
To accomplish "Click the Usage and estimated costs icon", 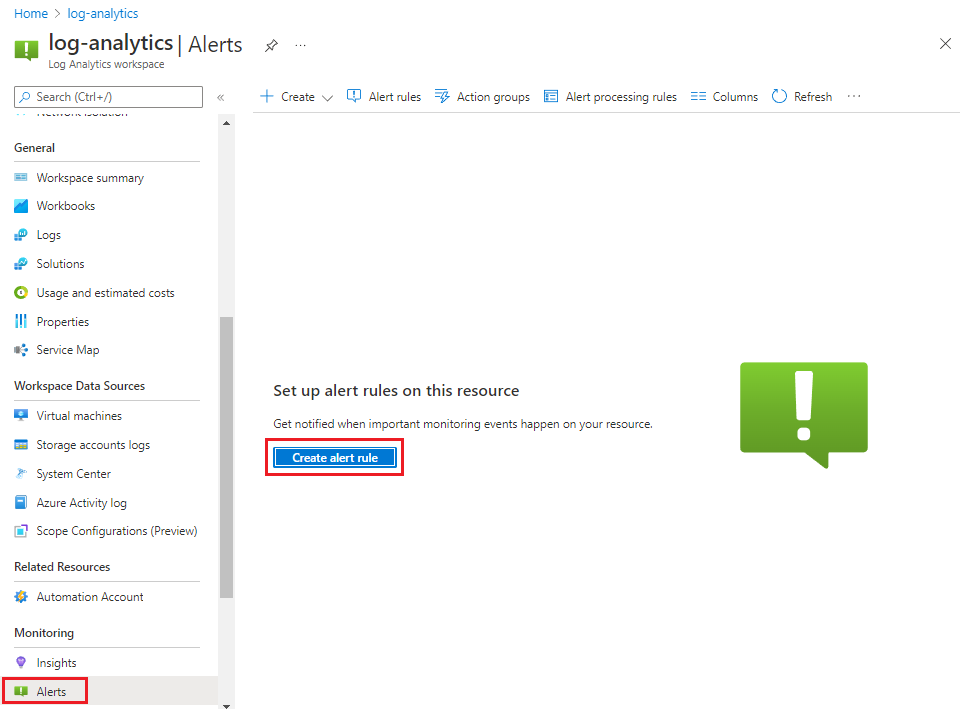I will [x=21, y=292].
